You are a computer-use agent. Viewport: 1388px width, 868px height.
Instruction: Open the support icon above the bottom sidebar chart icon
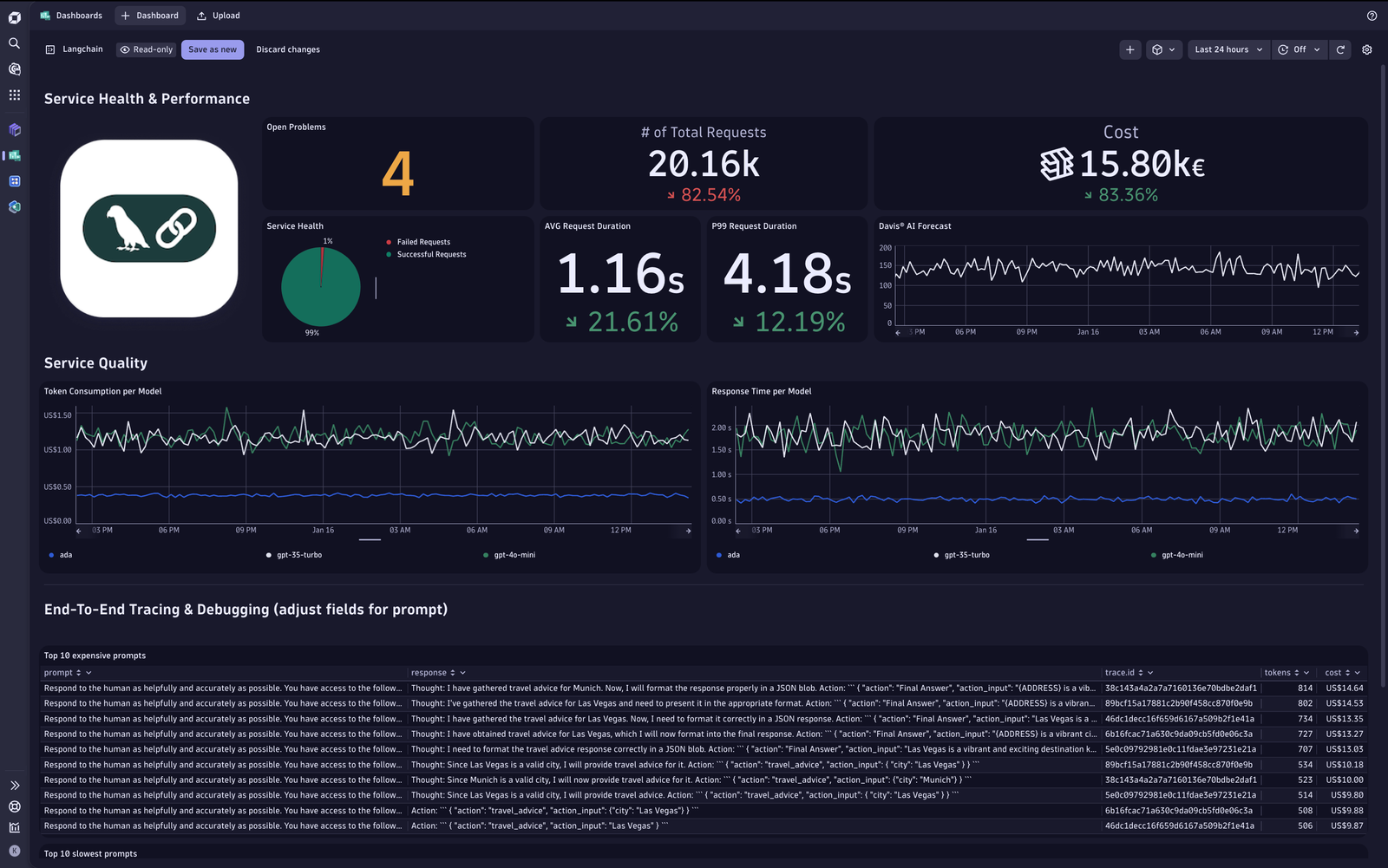pos(14,806)
